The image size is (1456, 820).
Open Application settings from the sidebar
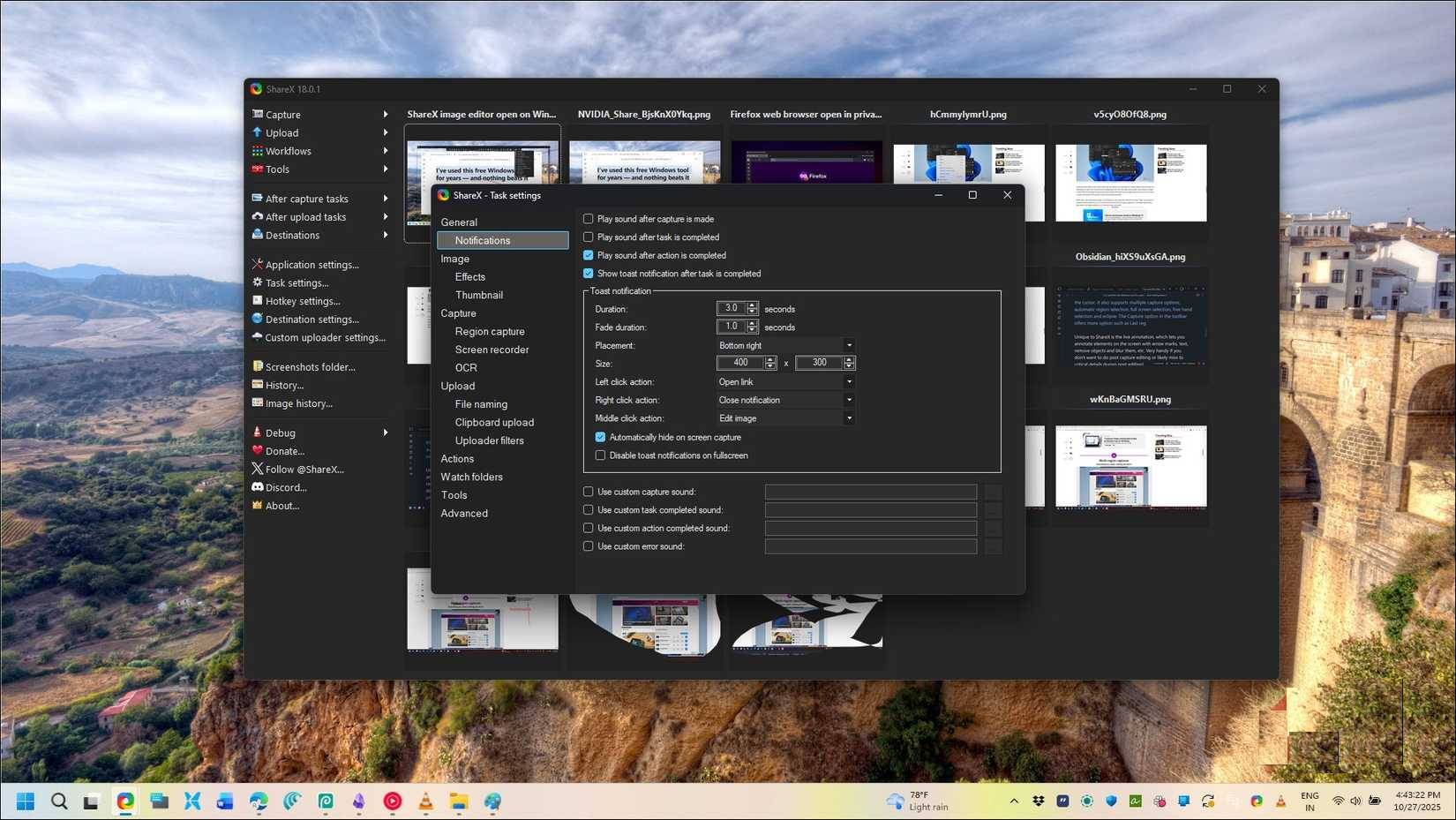click(313, 264)
